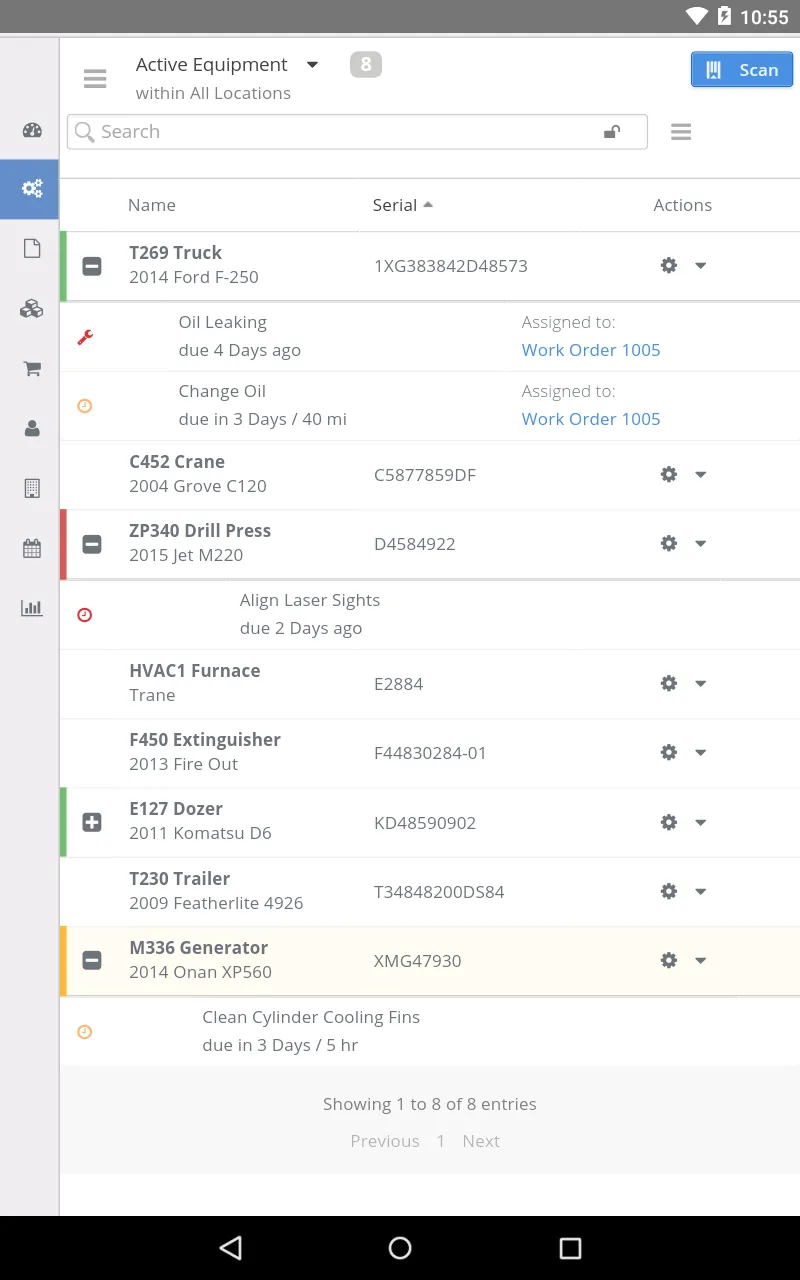Open the inventory boxes sidebar icon
Image resolution: width=800 pixels, height=1280 pixels.
click(32, 309)
